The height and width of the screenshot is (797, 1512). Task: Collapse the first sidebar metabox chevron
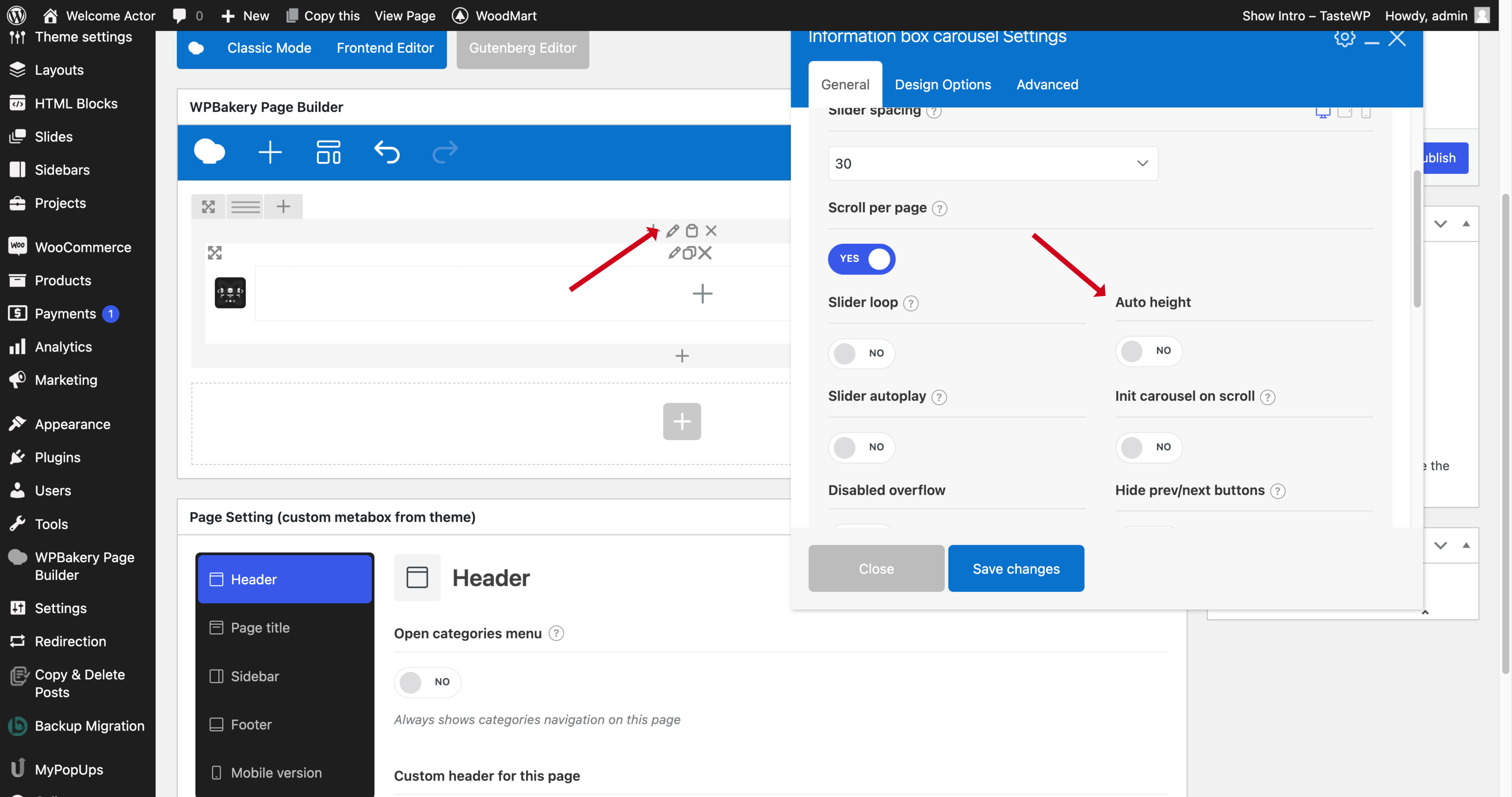pyautogui.click(x=1440, y=224)
